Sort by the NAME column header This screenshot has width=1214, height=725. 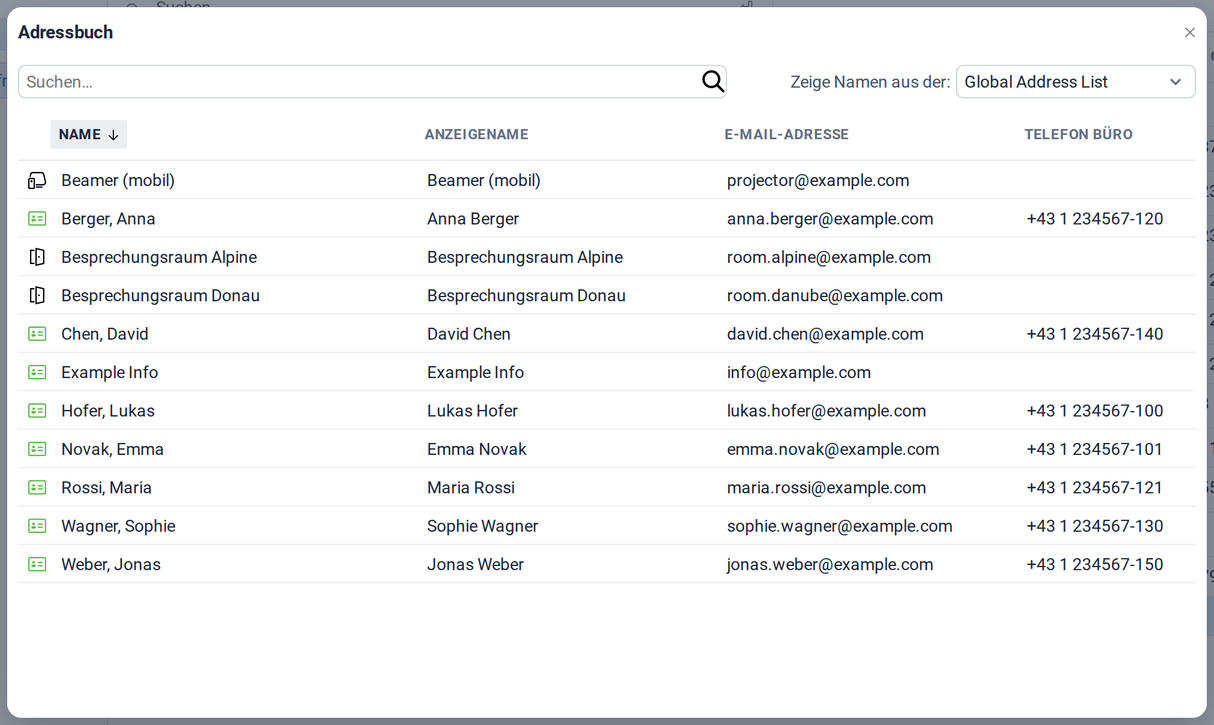coord(88,135)
